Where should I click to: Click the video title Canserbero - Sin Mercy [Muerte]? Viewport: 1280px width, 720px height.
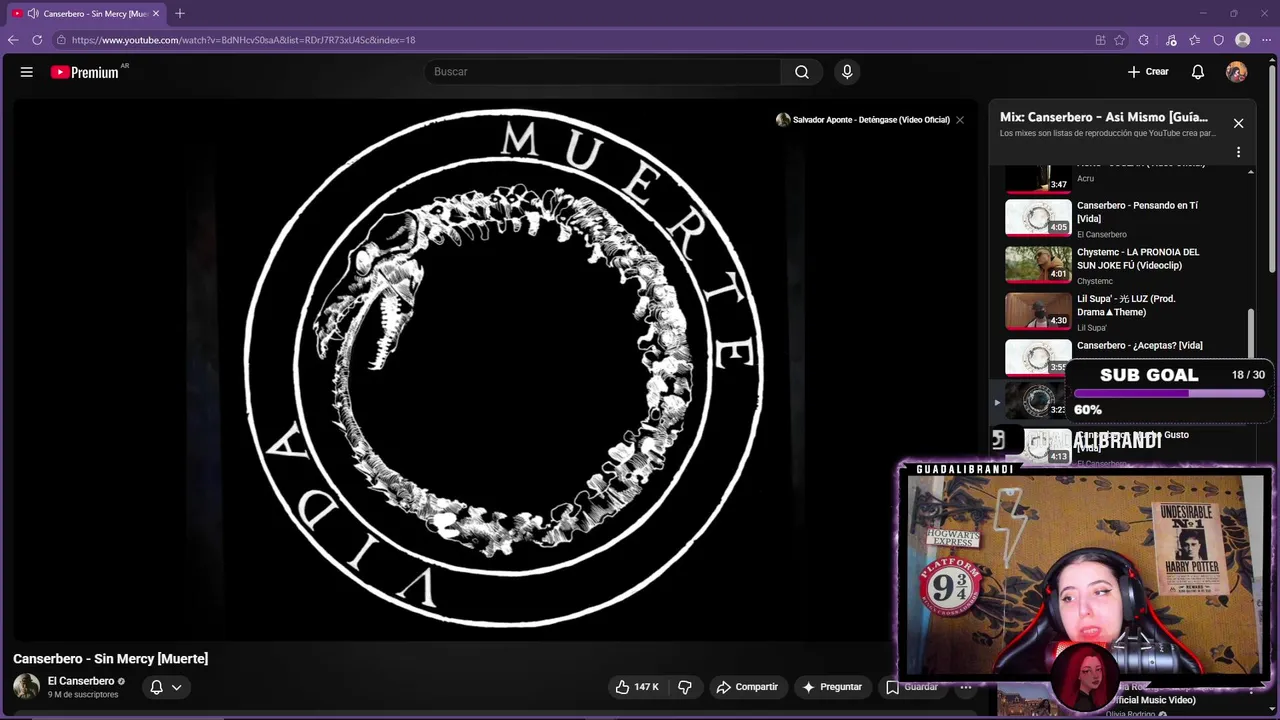pos(111,659)
